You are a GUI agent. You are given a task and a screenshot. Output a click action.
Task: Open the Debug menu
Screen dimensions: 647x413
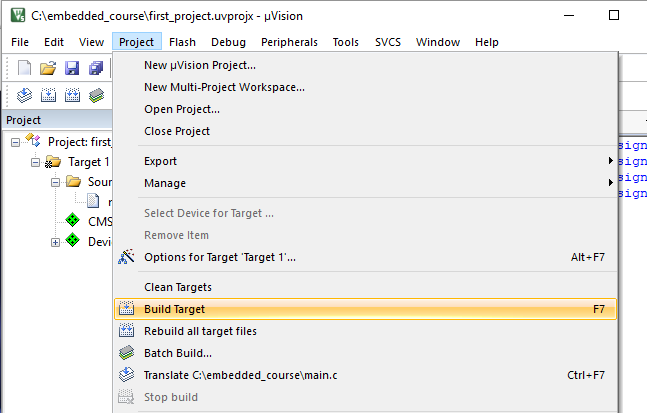(228, 42)
